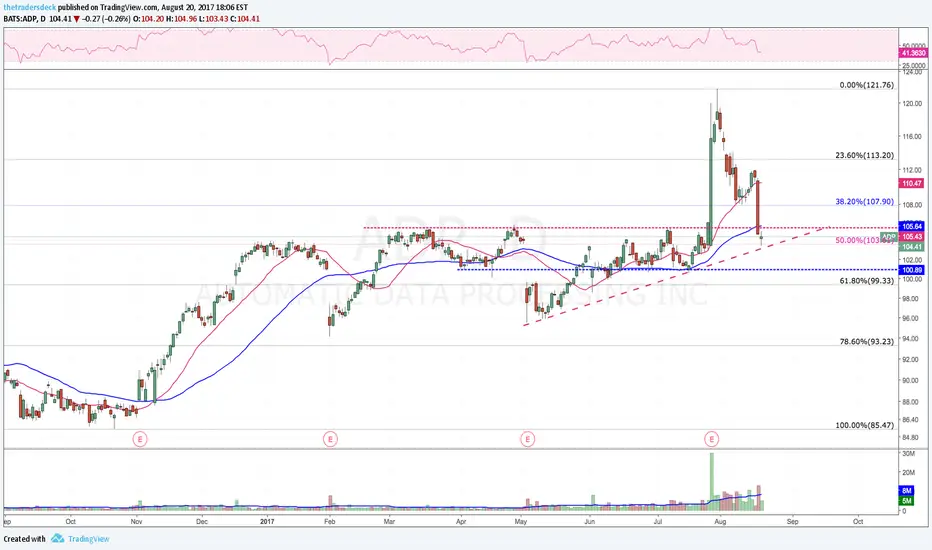
Task: Click the 2017 label on the time axis
Action: (x=267, y=521)
